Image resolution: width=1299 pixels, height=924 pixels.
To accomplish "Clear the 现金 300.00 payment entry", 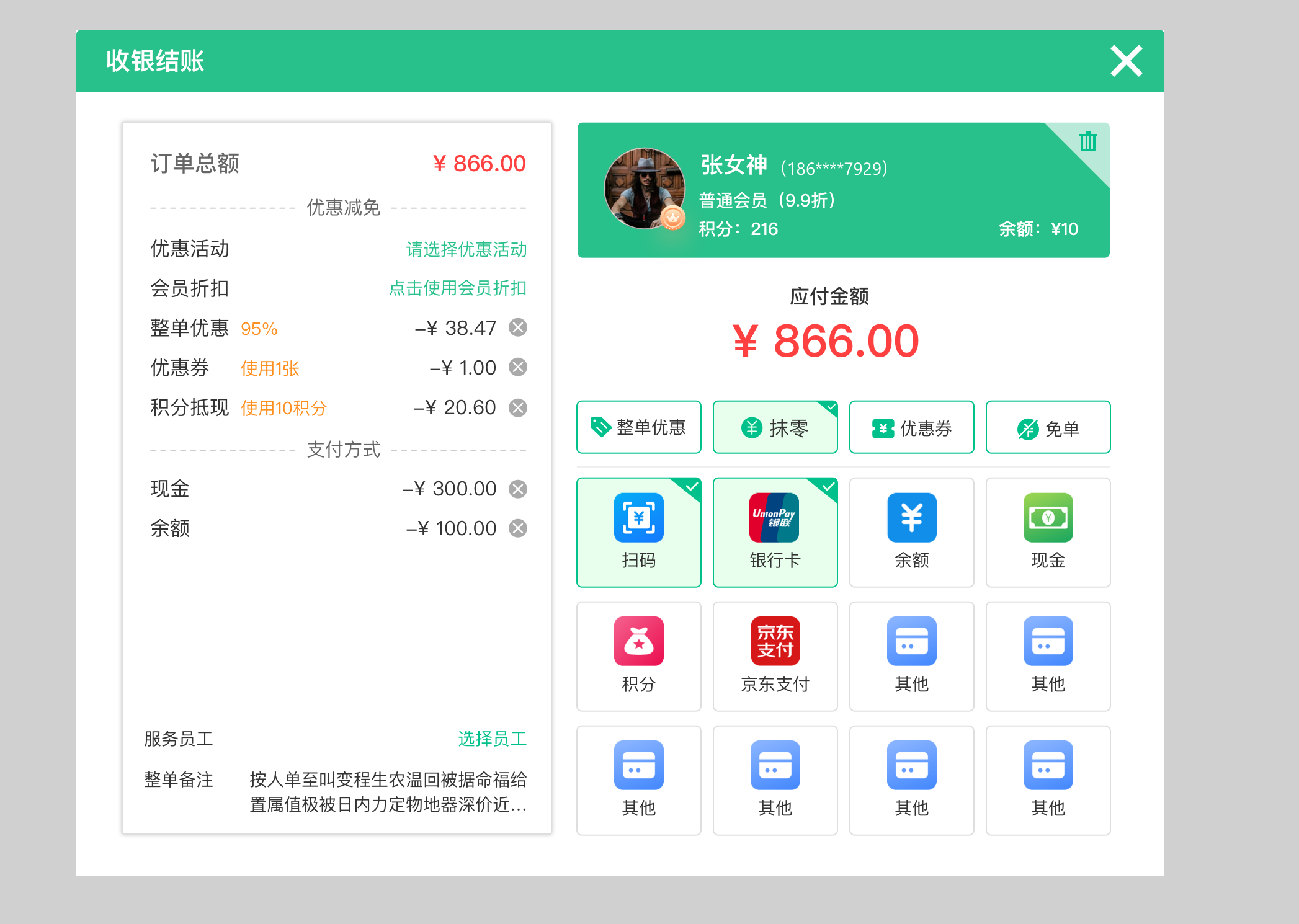I will (518, 489).
